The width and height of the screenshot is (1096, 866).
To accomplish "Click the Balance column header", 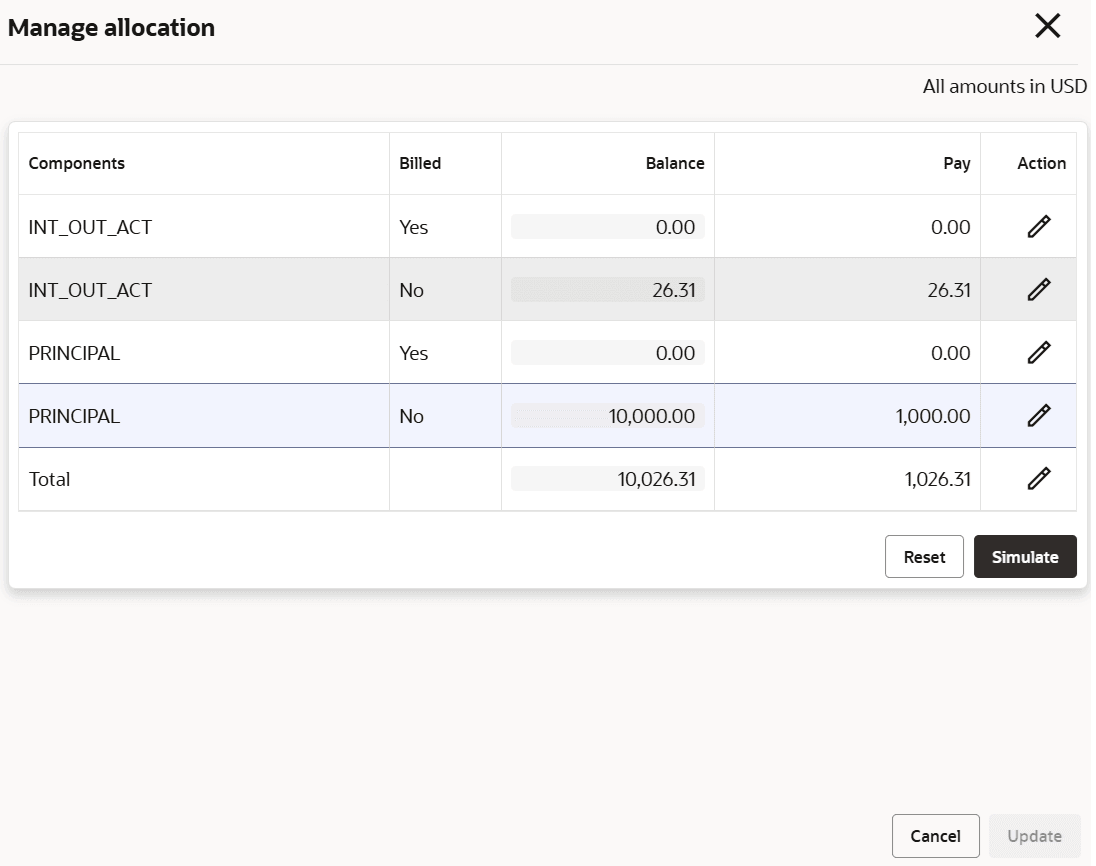I will click(675, 163).
